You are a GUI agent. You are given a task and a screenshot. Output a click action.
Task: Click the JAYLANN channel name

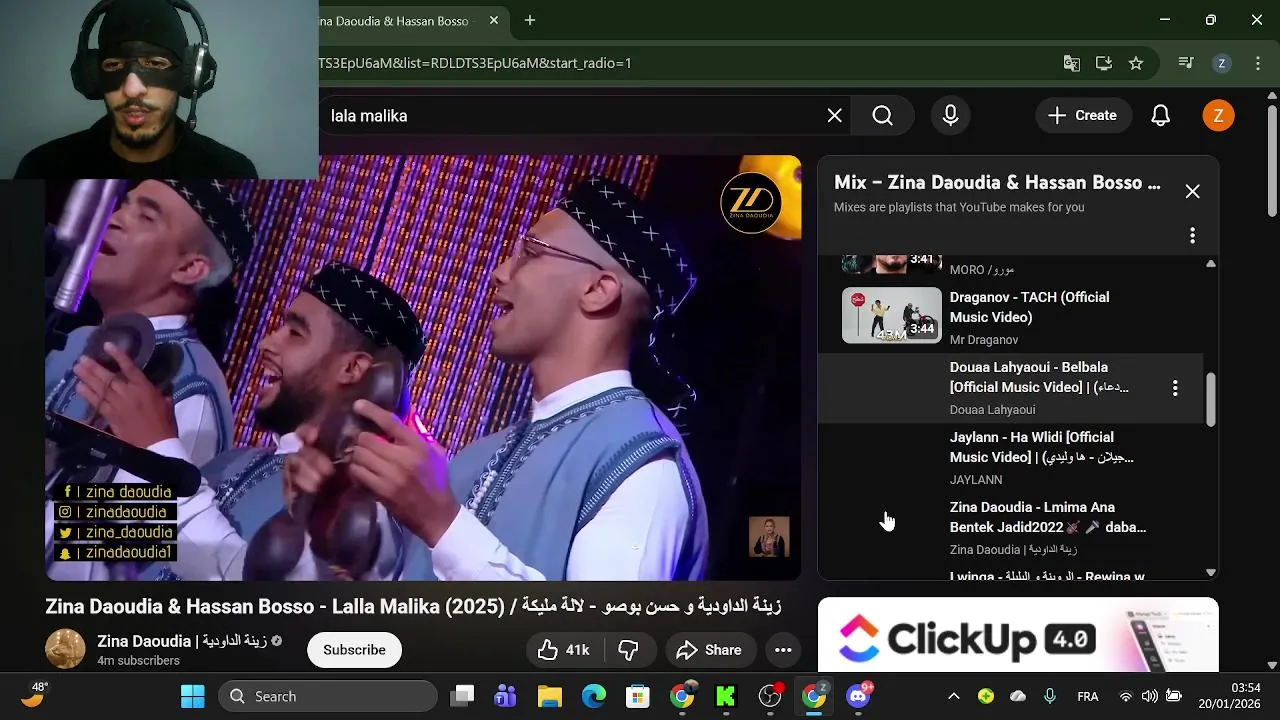tap(976, 480)
